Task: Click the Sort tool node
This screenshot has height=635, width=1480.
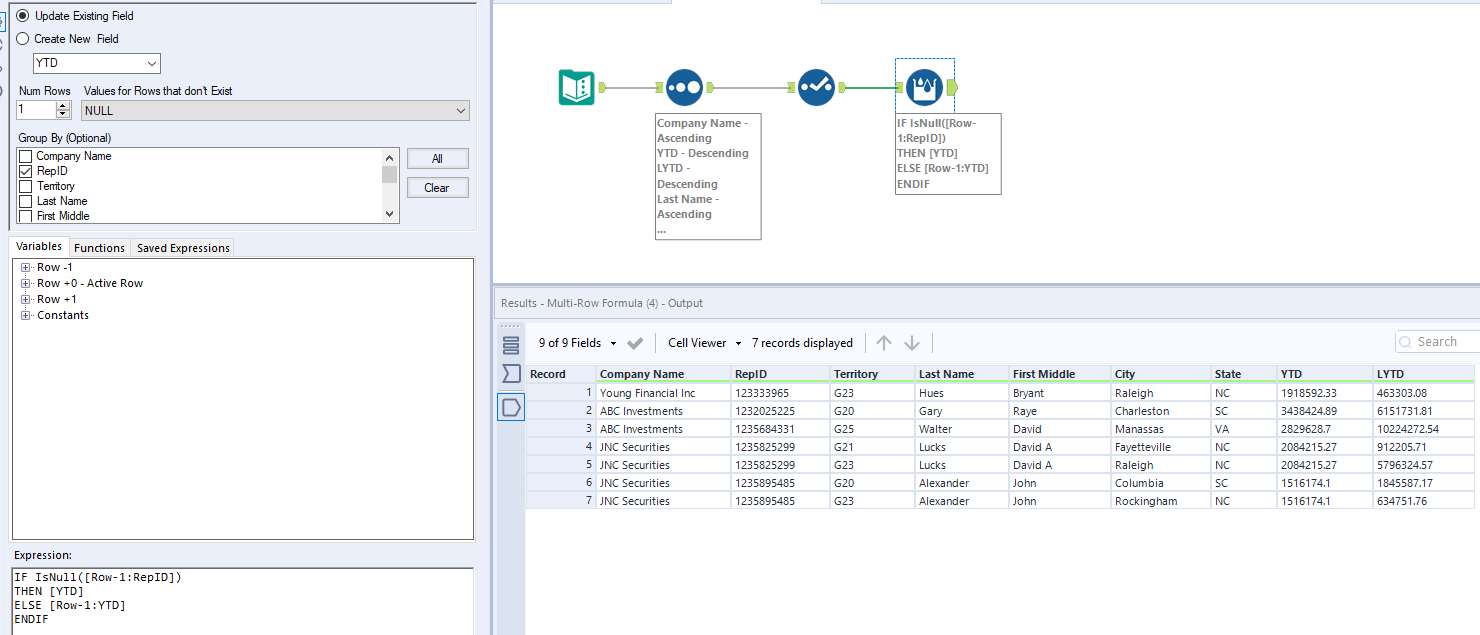Action: pos(685,88)
